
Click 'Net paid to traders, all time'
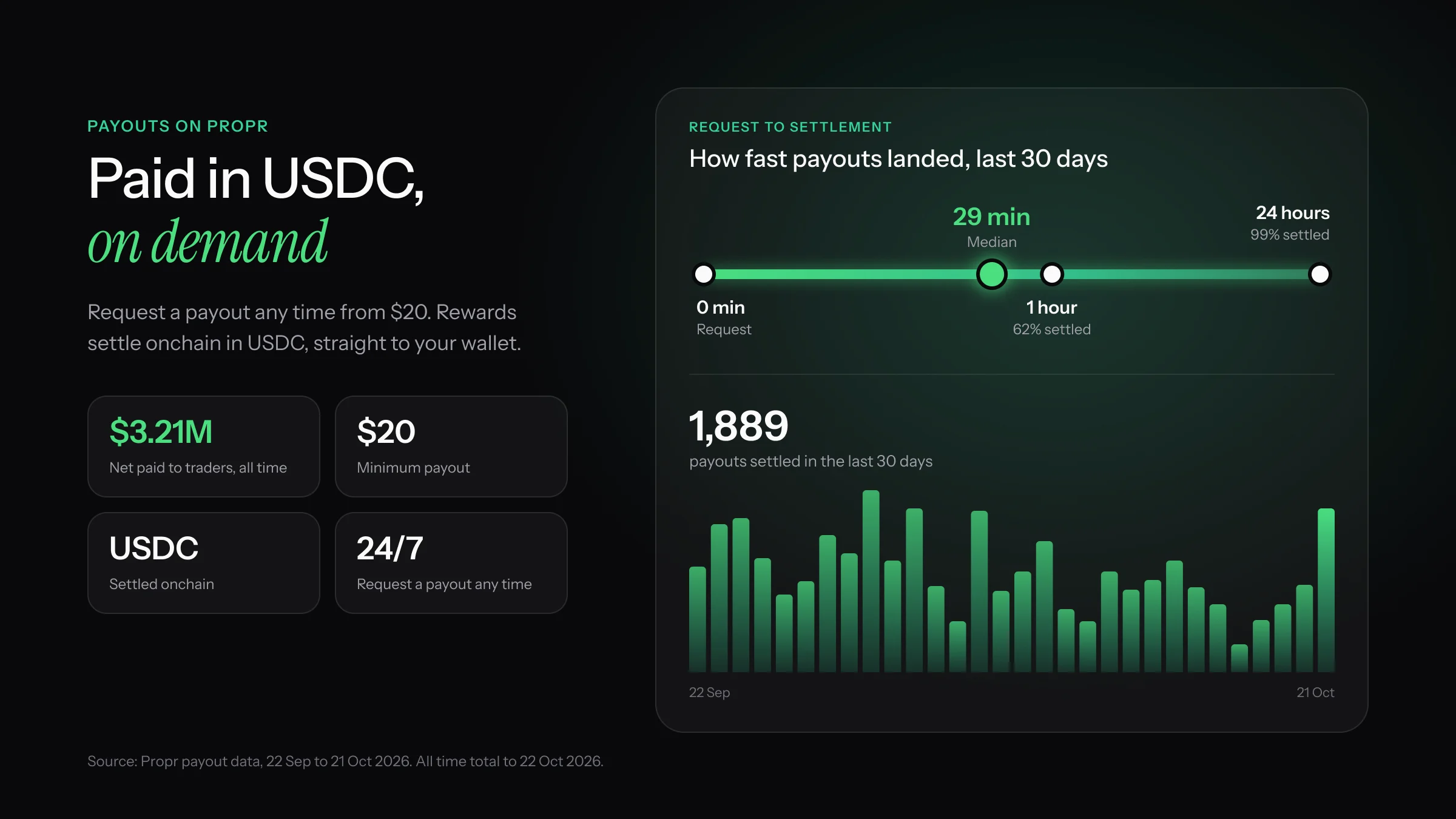[198, 468]
